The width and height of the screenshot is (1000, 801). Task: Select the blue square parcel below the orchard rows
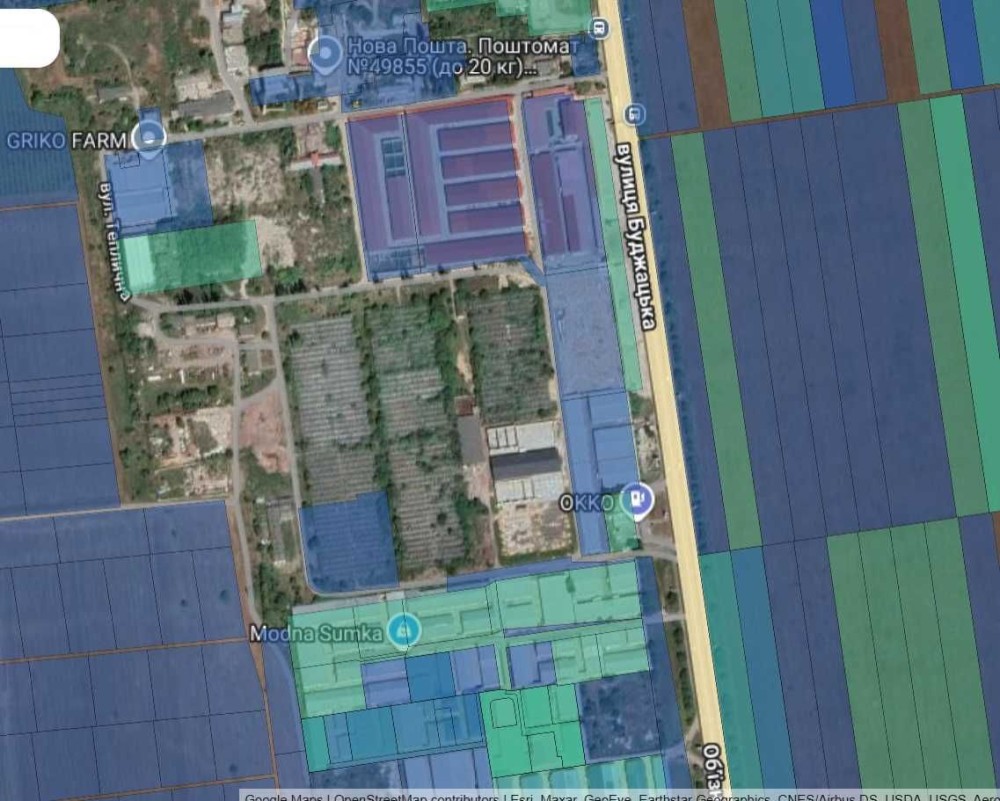(x=349, y=542)
